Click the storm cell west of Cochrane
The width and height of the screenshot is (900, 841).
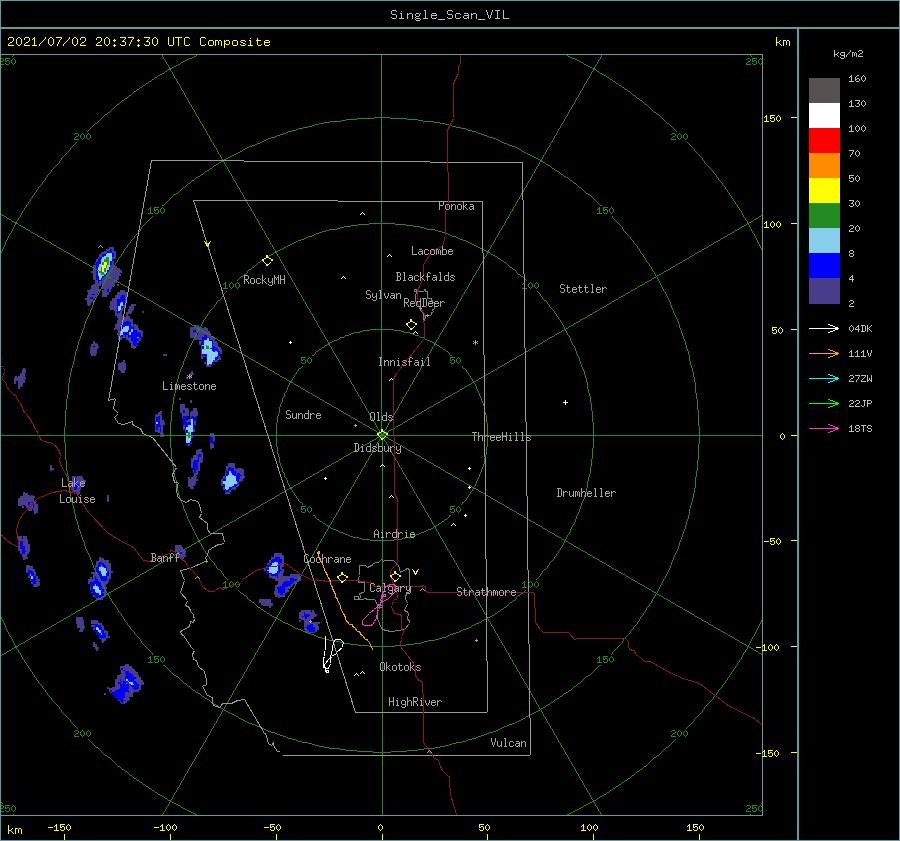(x=275, y=566)
